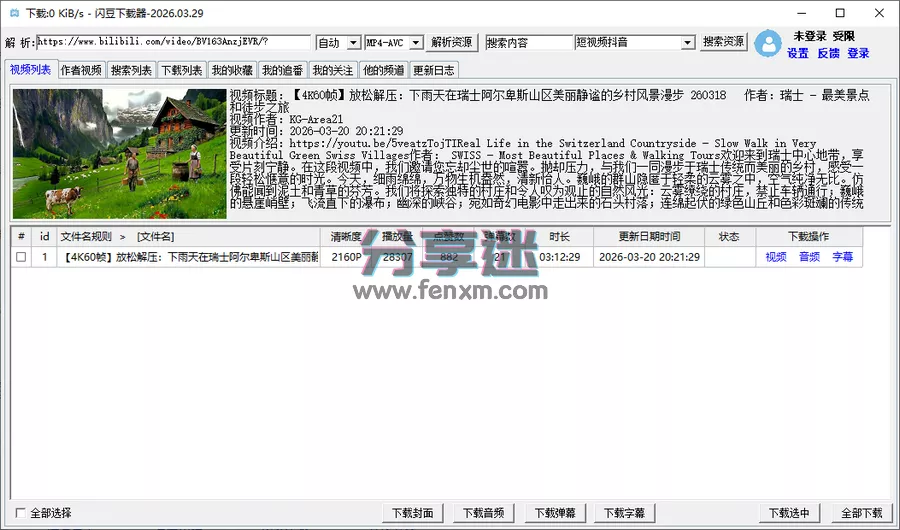Click the 下载音频 button
Screen dimensions: 900x530
[x=484, y=513]
